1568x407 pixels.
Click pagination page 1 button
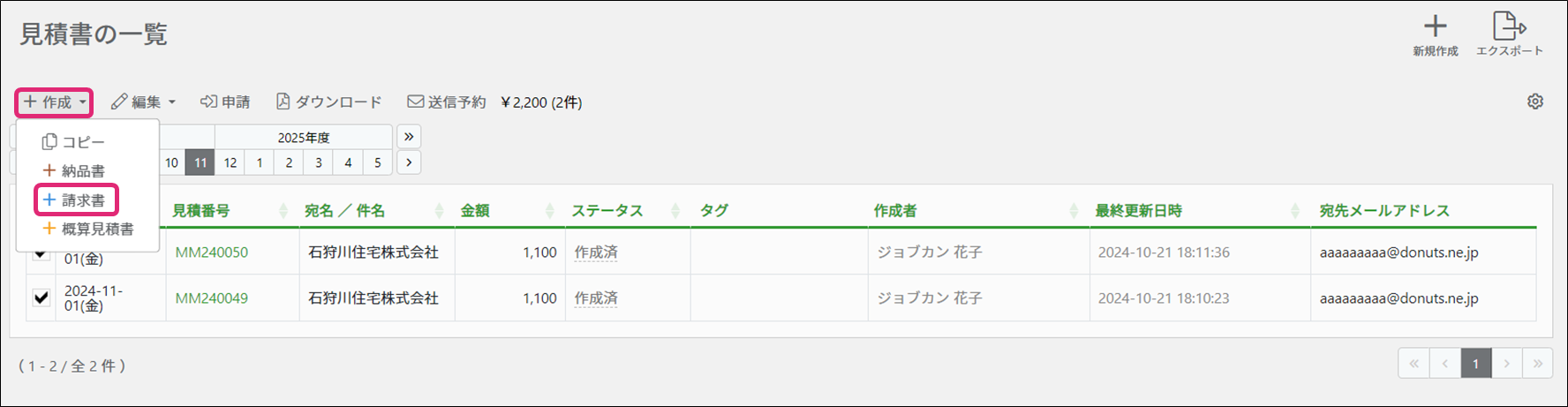(x=1475, y=364)
